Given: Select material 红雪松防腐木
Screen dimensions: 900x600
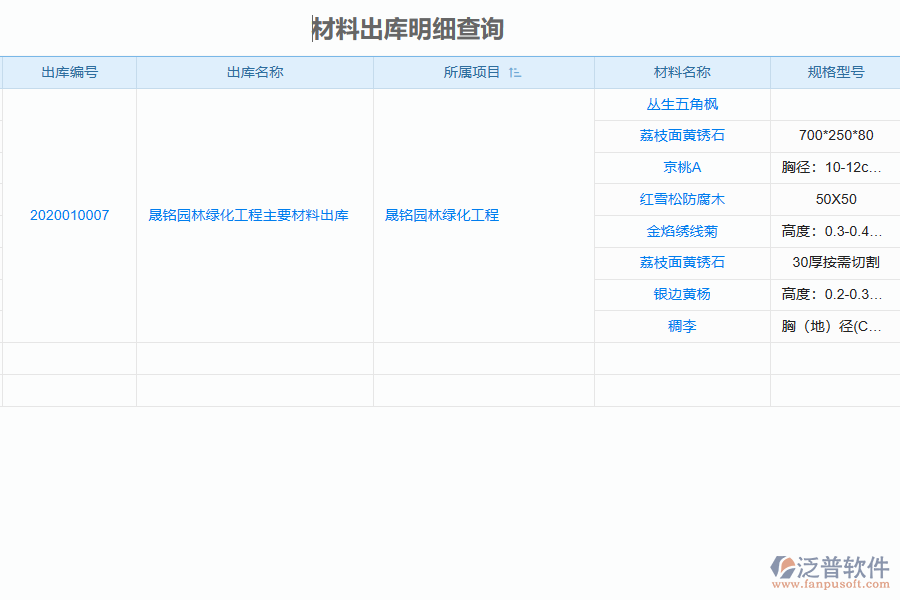Looking at the screenshot, I should [x=683, y=199].
